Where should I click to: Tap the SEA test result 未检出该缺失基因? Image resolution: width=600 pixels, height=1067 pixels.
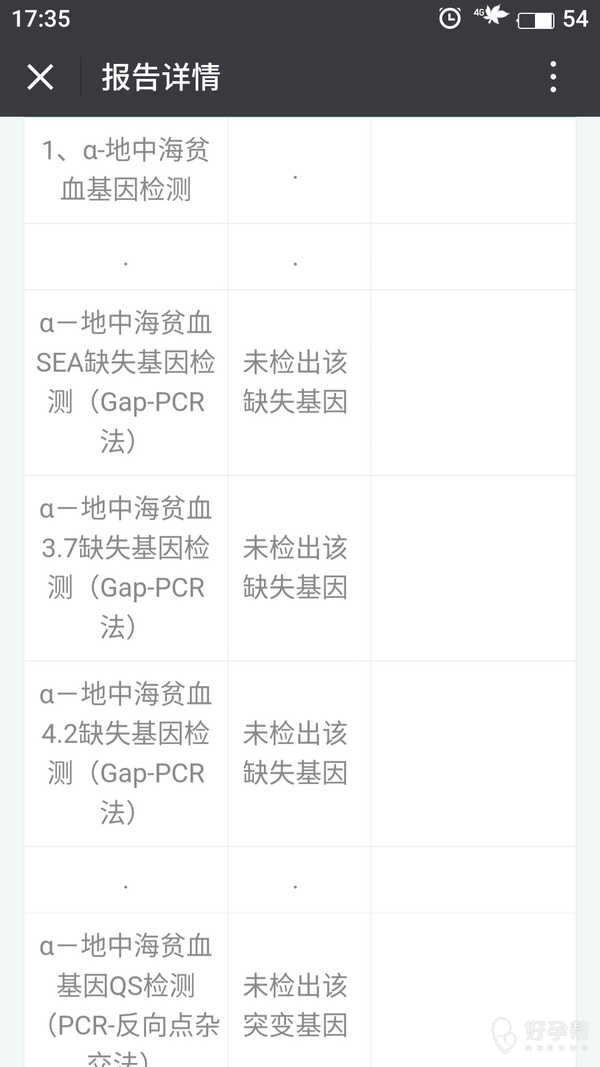click(295, 382)
